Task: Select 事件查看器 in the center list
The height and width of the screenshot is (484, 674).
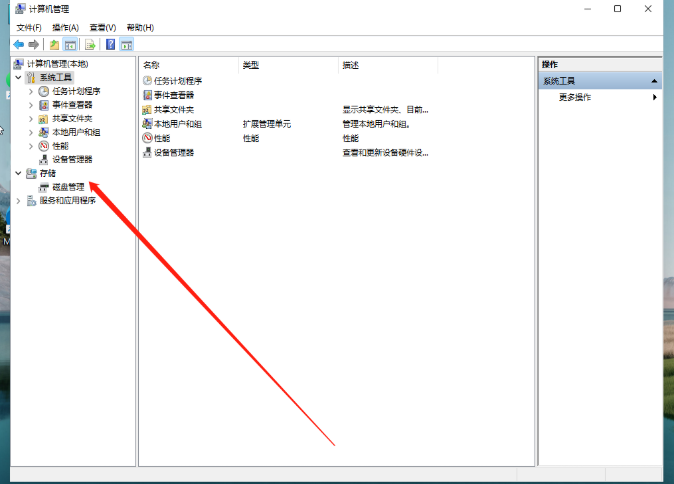Action: click(x=174, y=95)
